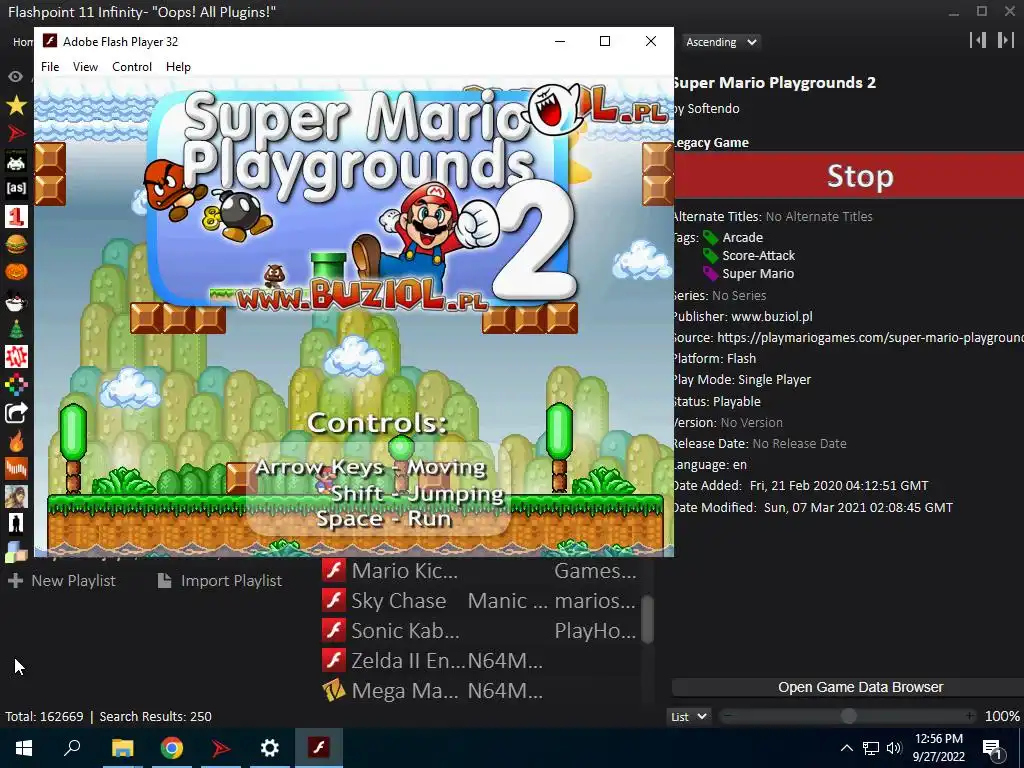Click the Super Mario Playgrounds 2 title text
Image resolution: width=1024 pixels, height=768 pixels.
pos(775,82)
